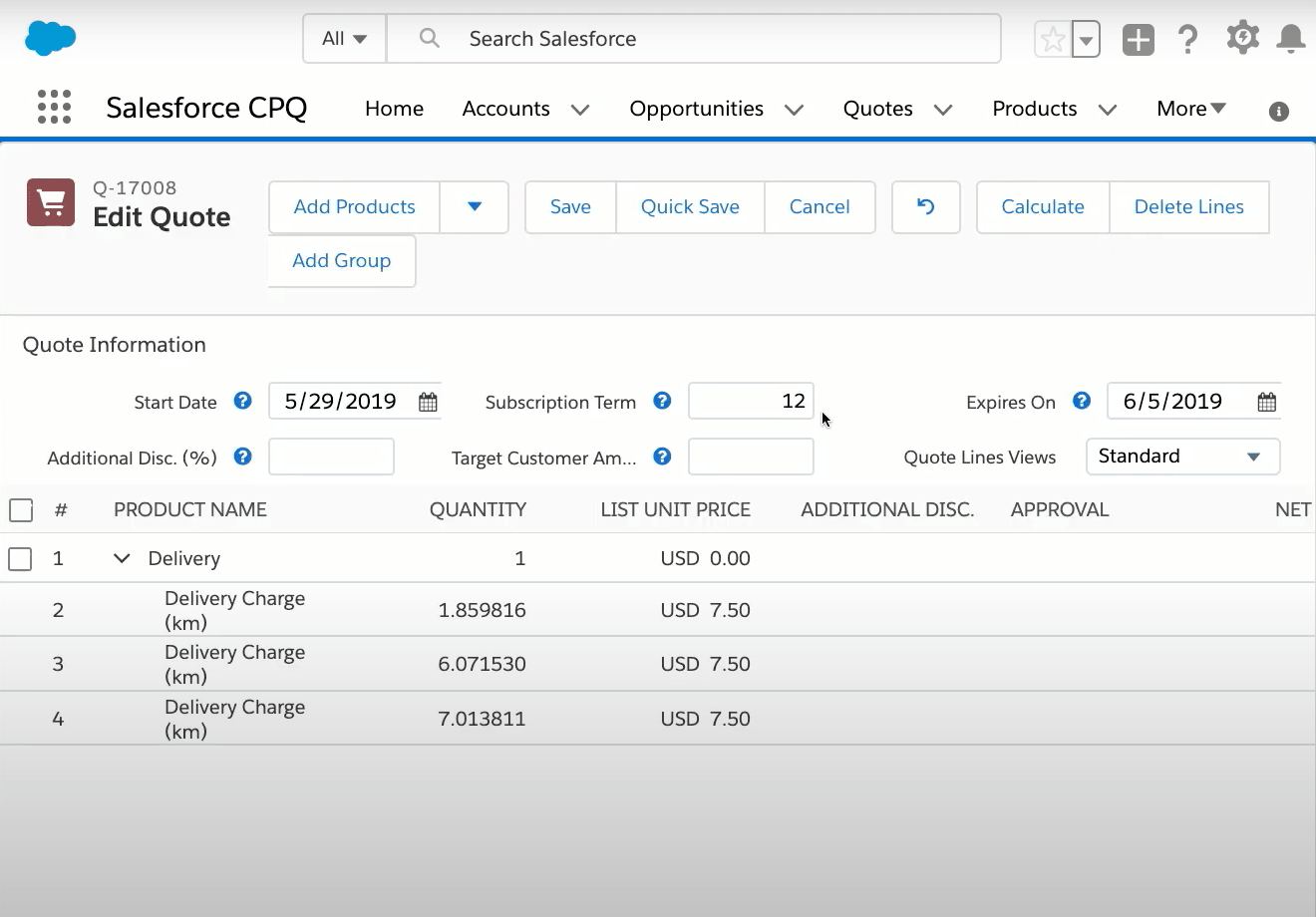
Task: Click the Search Salesforce field
Action: click(694, 39)
